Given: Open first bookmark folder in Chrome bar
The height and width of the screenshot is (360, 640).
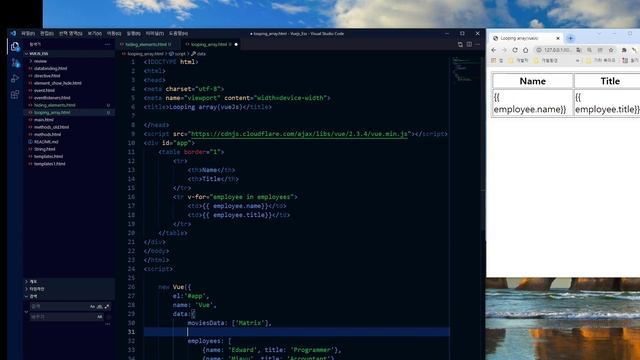Looking at the screenshot, I should tap(518, 60).
